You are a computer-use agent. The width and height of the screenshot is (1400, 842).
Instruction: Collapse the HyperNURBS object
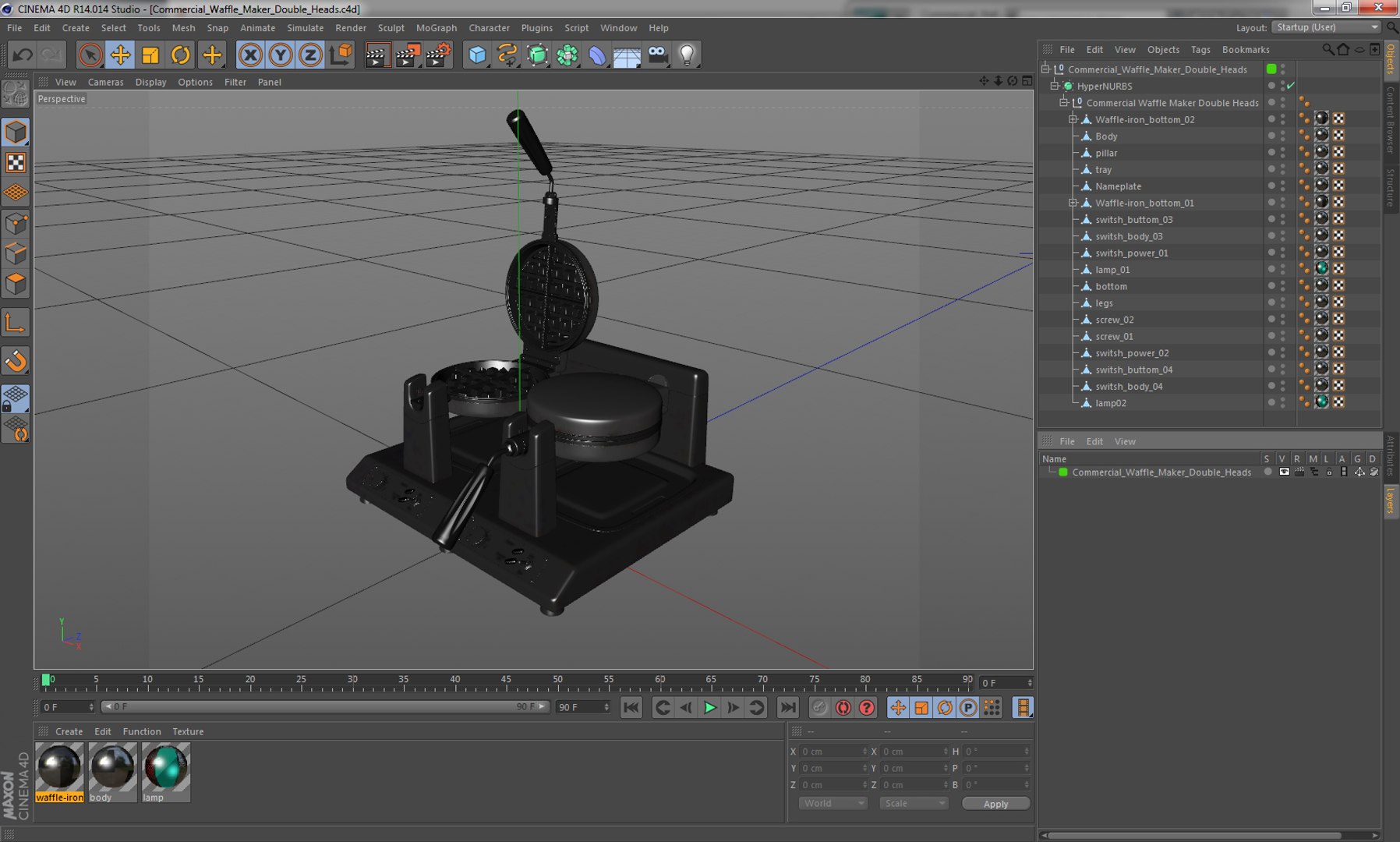point(1055,86)
